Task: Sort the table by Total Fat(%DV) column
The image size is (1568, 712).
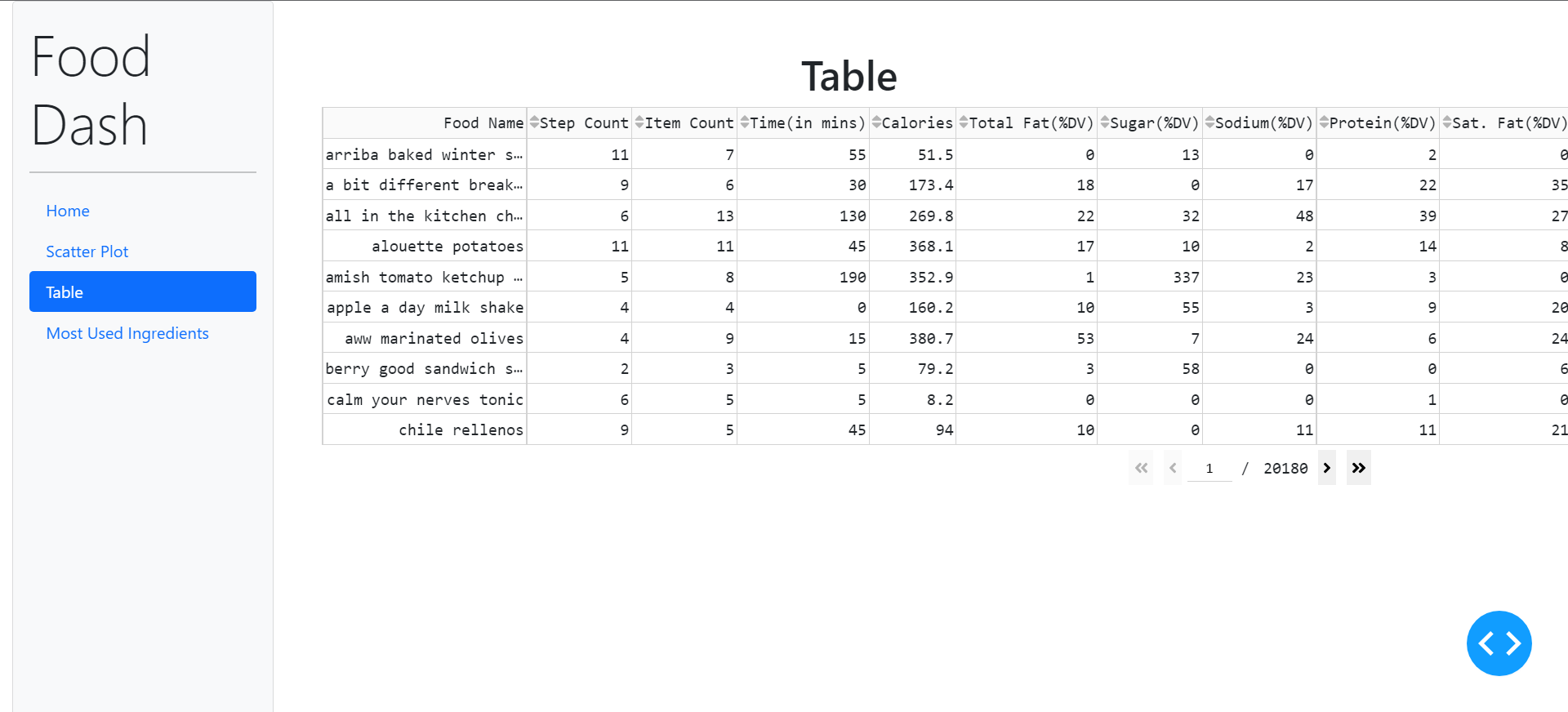Action: click(964, 122)
